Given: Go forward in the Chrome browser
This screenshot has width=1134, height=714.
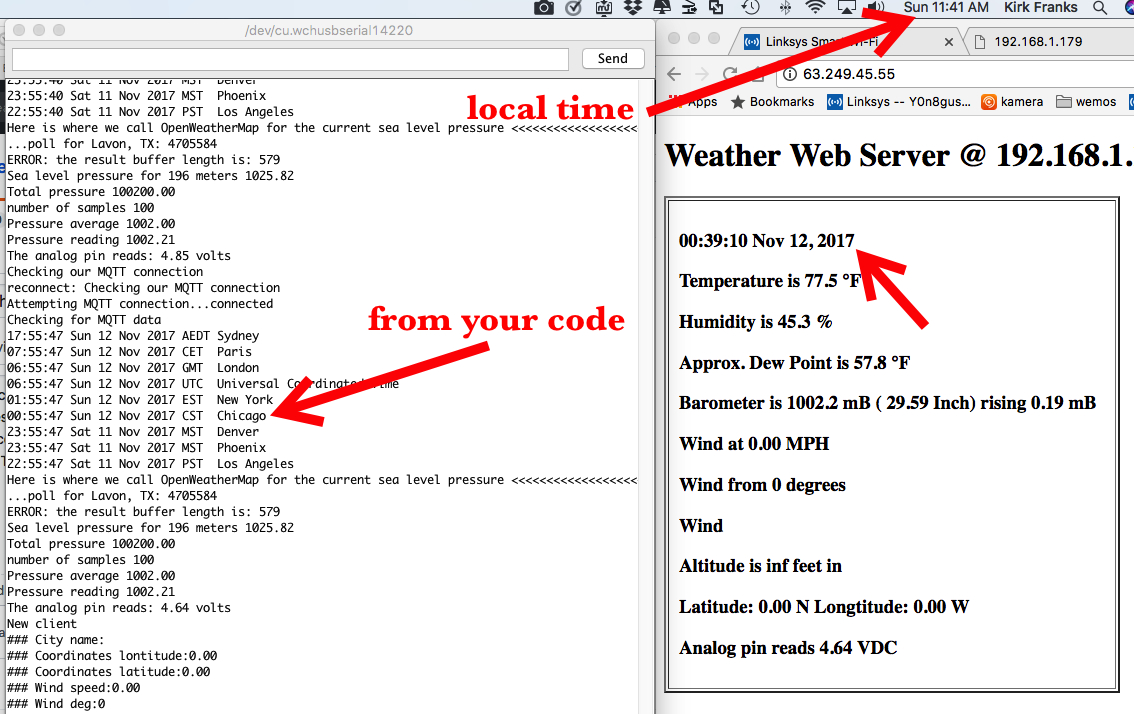Looking at the screenshot, I should [x=702, y=74].
